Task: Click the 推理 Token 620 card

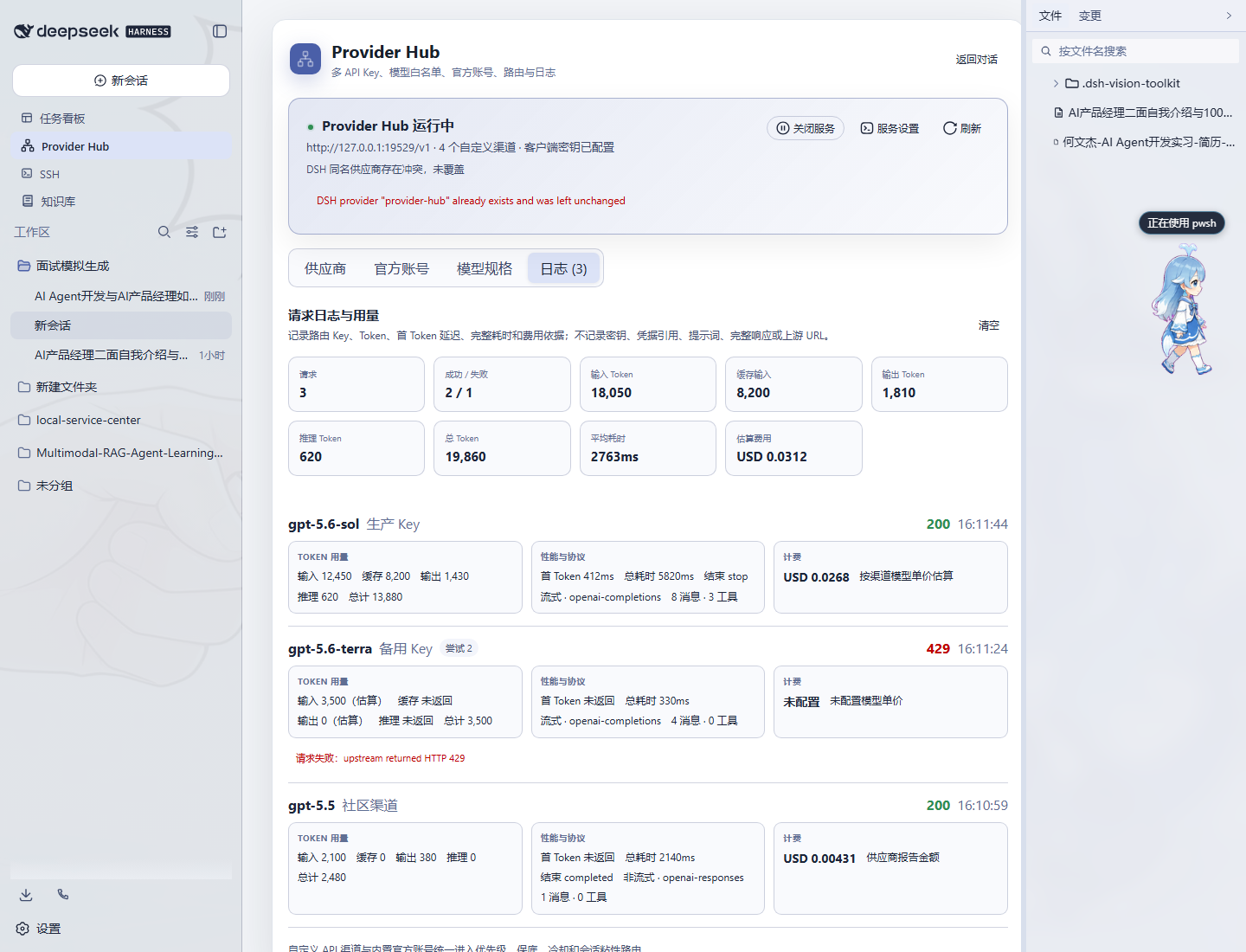Action: [x=356, y=448]
